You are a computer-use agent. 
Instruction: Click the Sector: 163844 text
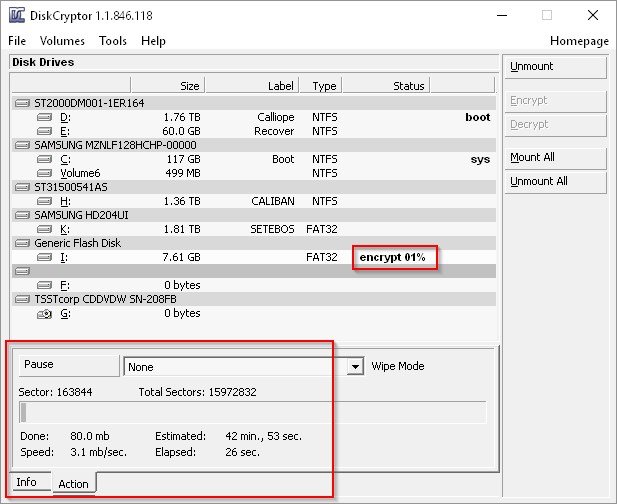(x=55, y=392)
